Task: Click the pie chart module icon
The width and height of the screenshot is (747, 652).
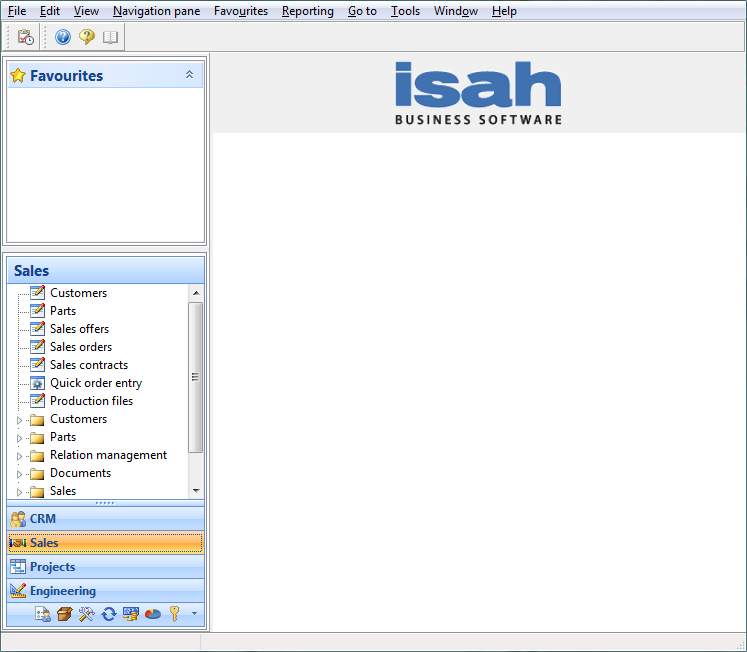Action: [152, 614]
